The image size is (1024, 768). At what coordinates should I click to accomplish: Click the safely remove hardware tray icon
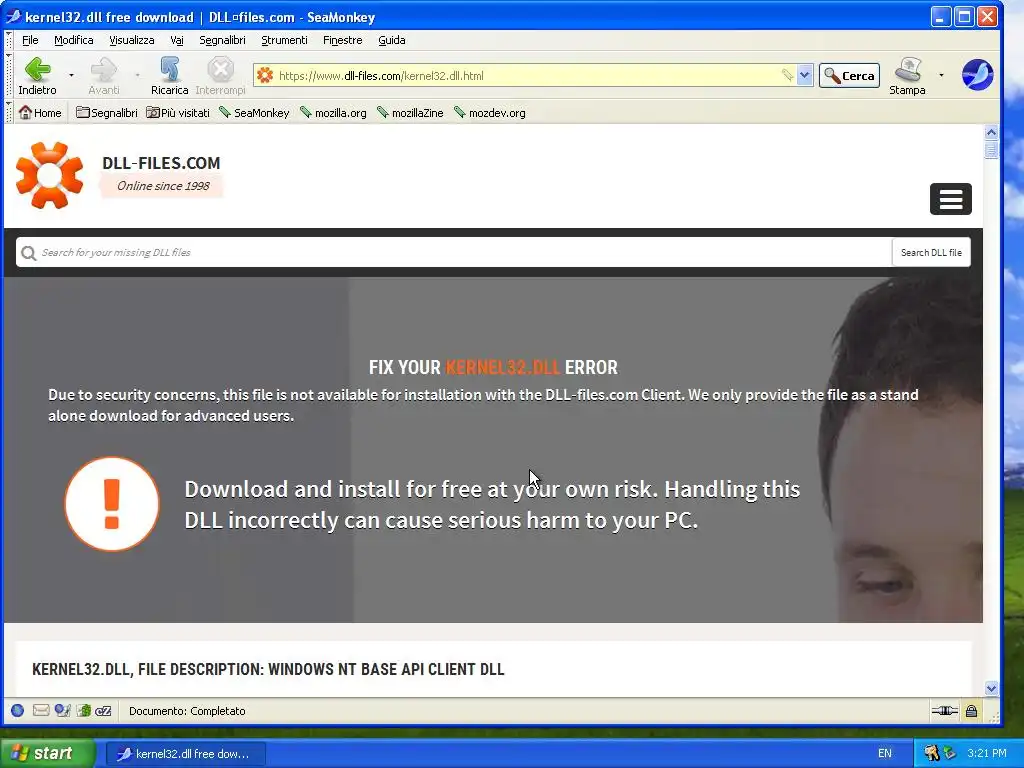[x=950, y=753]
